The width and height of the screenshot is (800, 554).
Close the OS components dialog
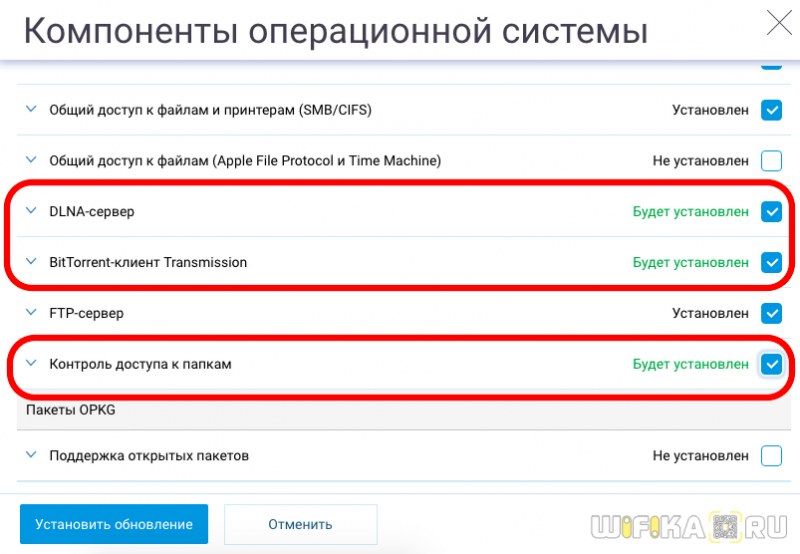tap(779, 23)
